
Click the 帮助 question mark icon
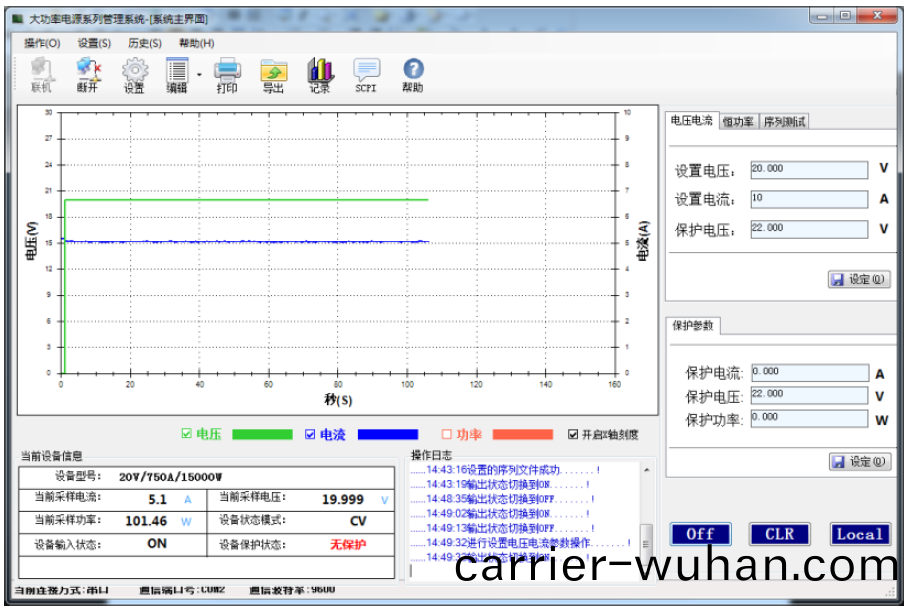click(412, 72)
